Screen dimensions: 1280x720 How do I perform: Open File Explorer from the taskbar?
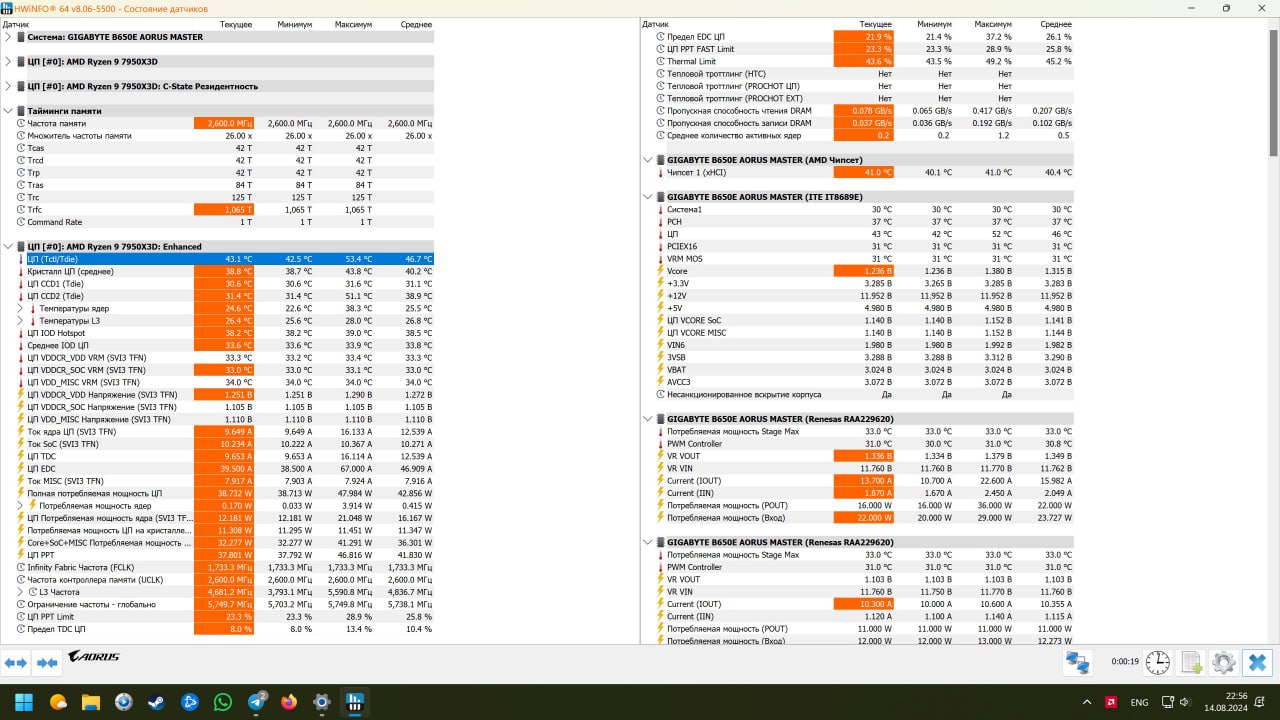(x=90, y=702)
